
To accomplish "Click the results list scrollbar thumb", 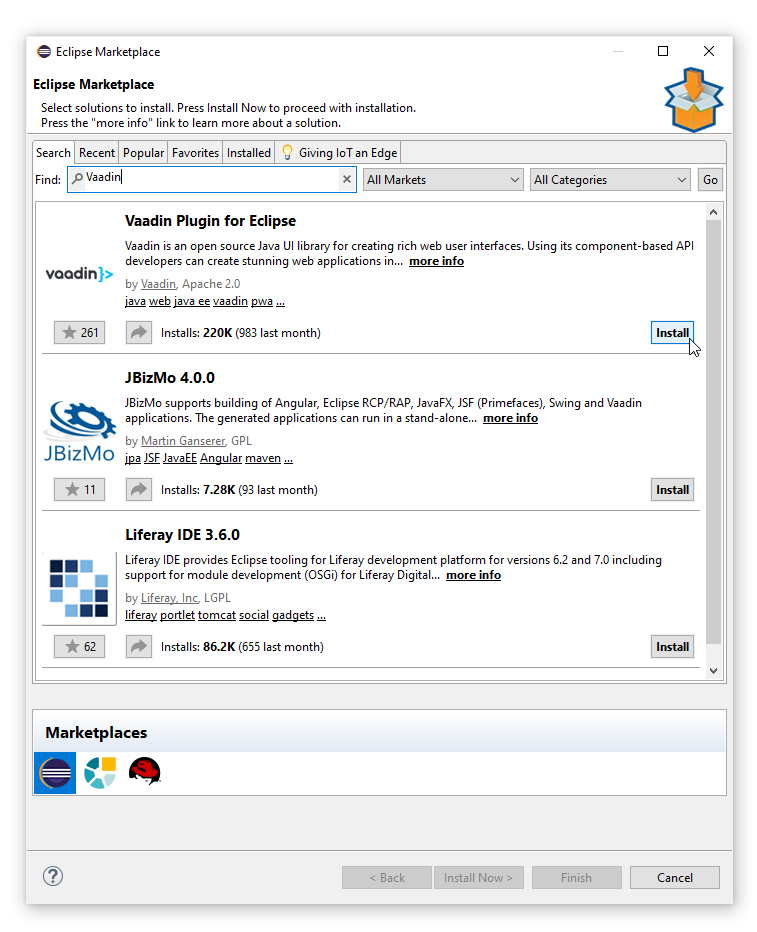I will point(713,432).
